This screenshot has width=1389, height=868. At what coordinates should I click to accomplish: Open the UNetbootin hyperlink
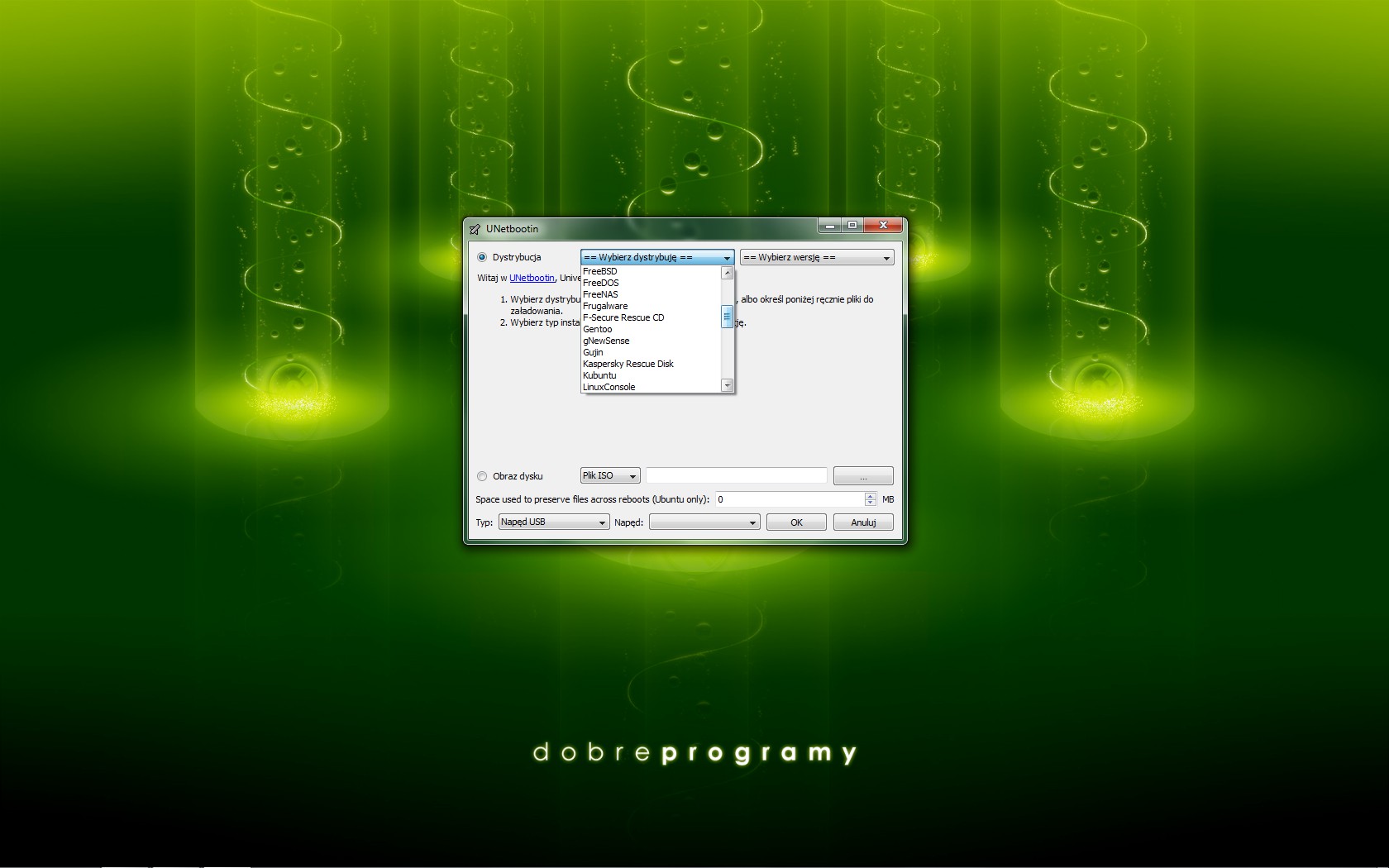click(532, 278)
